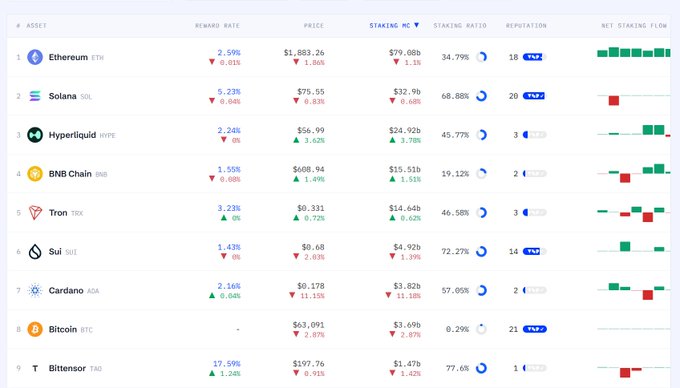Click Hyperliquid staking MC $24.92b
The height and width of the screenshot is (388, 680).
point(405,130)
